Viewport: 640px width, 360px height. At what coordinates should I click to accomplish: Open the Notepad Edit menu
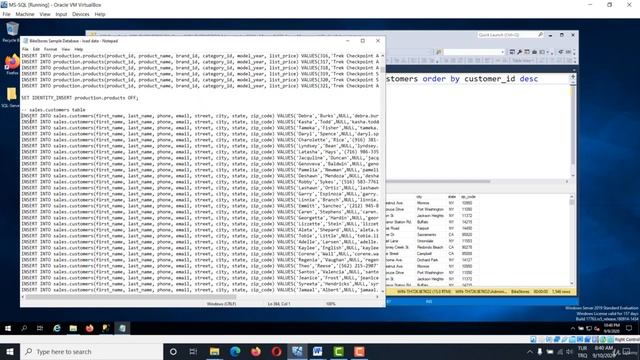(36, 49)
